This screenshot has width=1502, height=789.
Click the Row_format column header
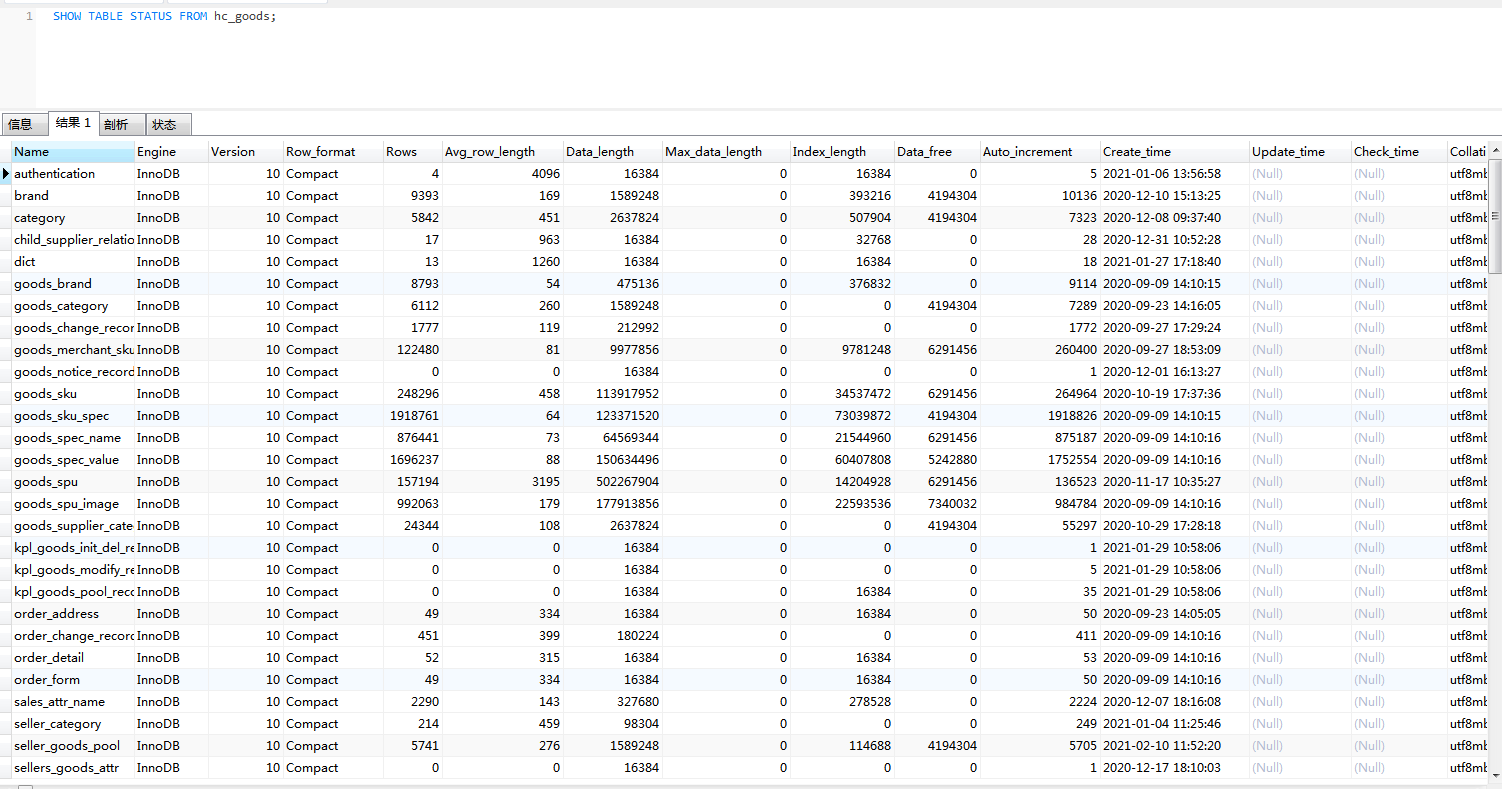333,152
